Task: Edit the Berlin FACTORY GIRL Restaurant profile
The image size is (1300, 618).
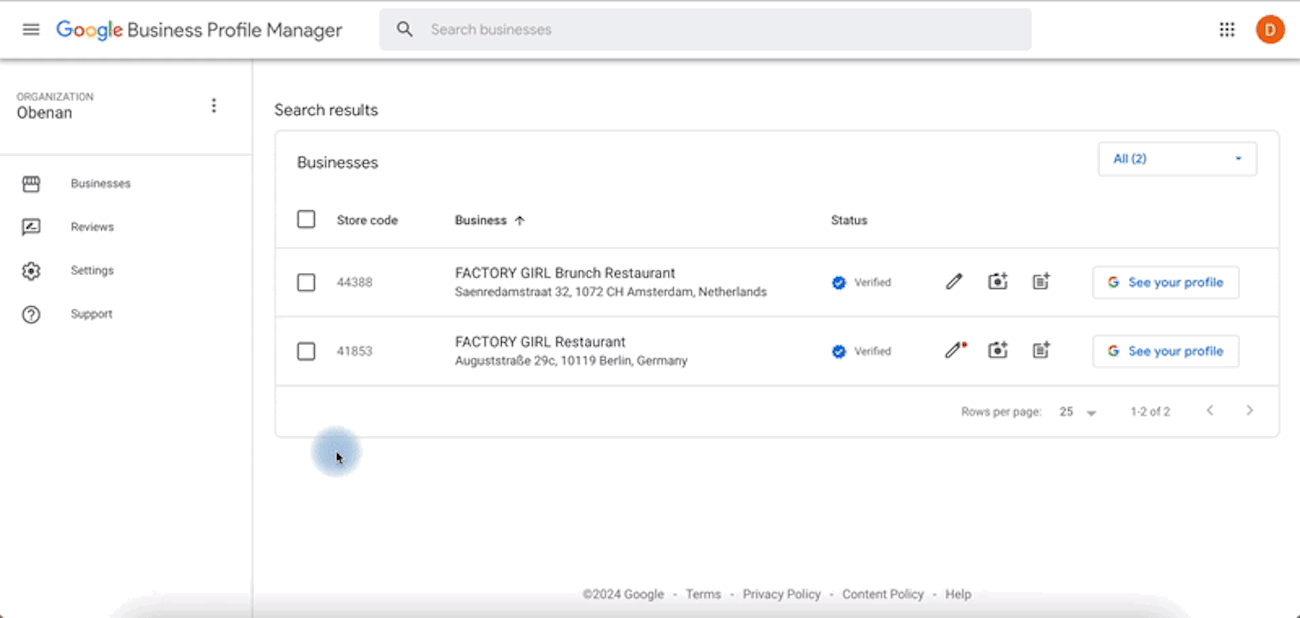Action: tap(954, 351)
